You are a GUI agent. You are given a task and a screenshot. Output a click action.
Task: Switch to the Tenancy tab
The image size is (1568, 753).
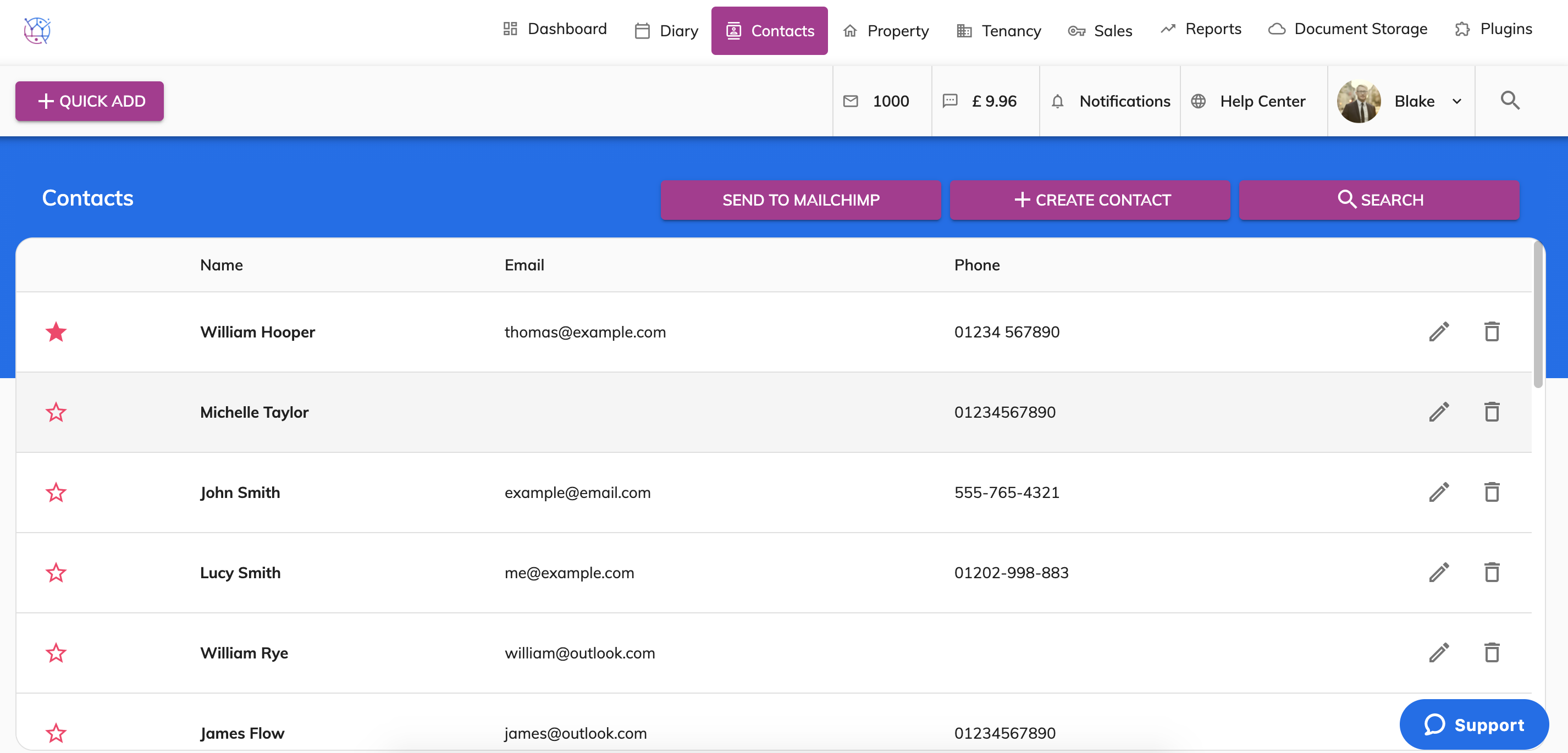click(x=999, y=30)
